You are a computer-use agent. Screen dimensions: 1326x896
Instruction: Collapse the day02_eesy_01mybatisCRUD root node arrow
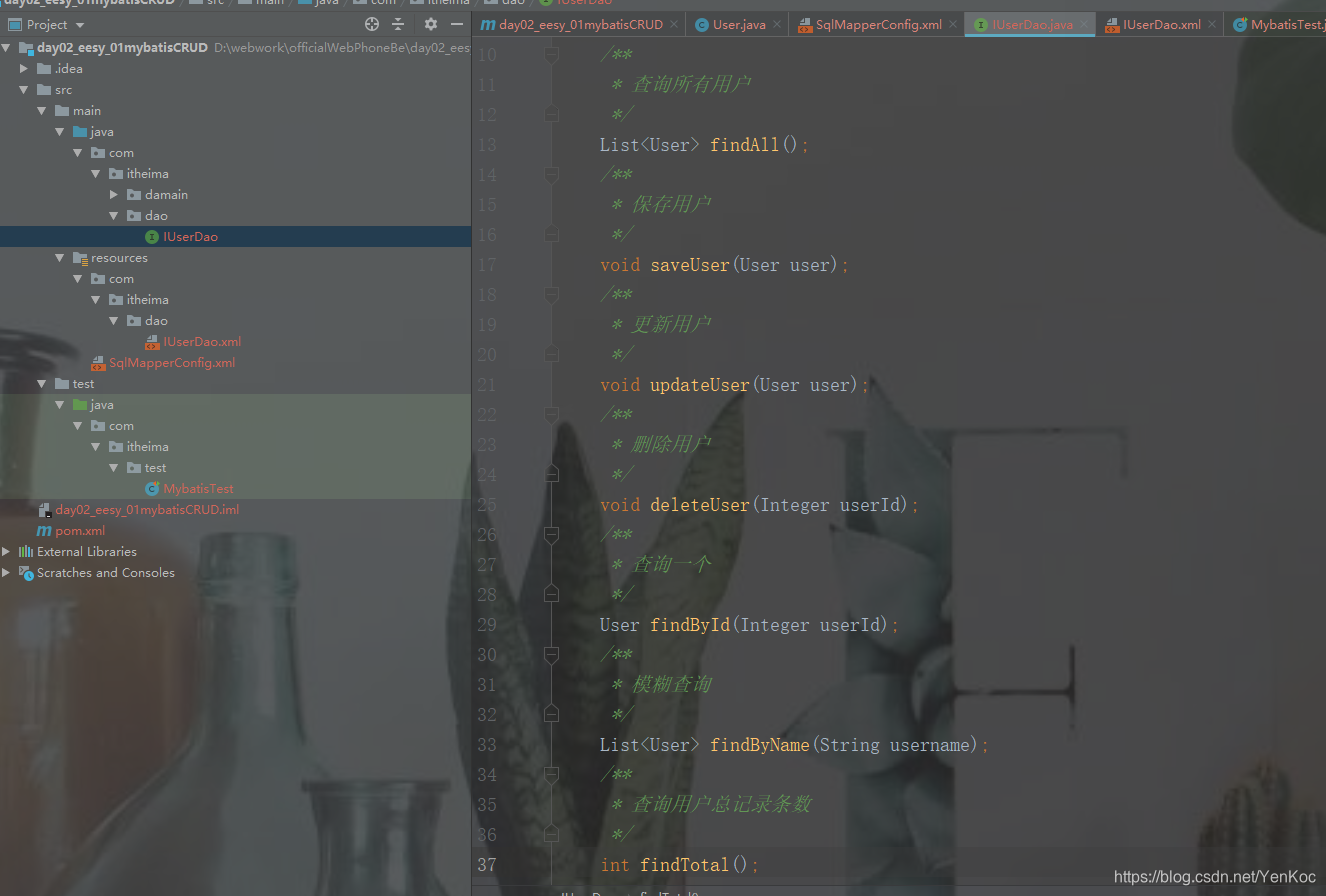click(8, 48)
